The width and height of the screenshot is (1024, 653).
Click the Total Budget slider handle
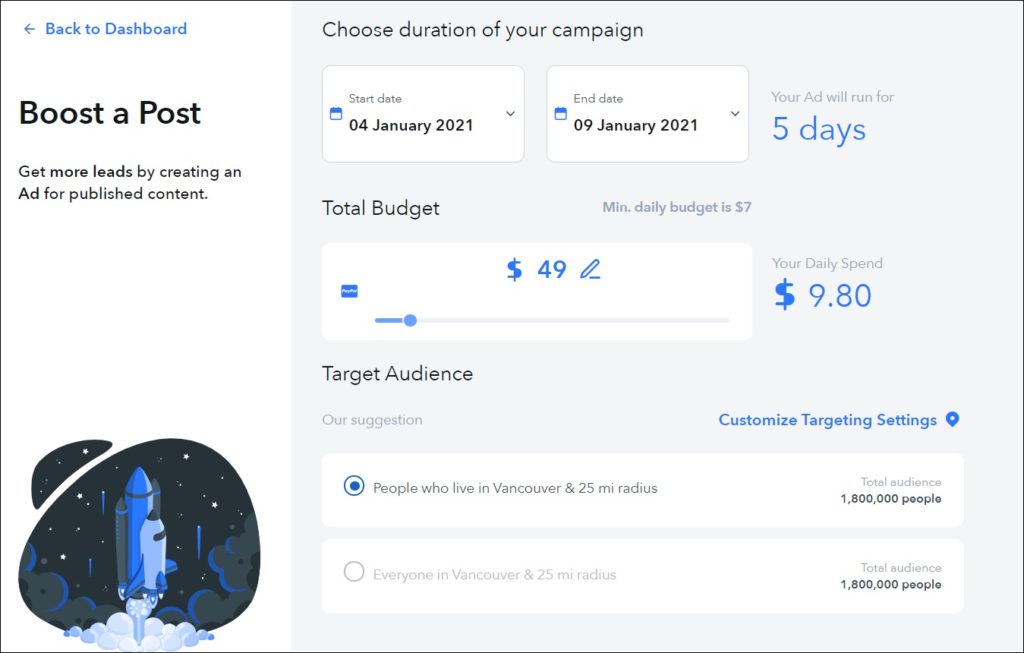[x=410, y=320]
